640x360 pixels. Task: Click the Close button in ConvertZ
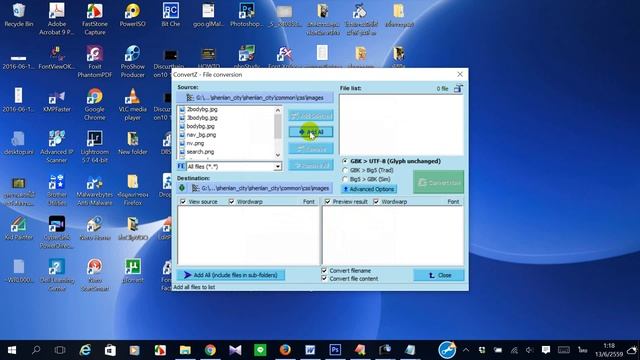439,275
